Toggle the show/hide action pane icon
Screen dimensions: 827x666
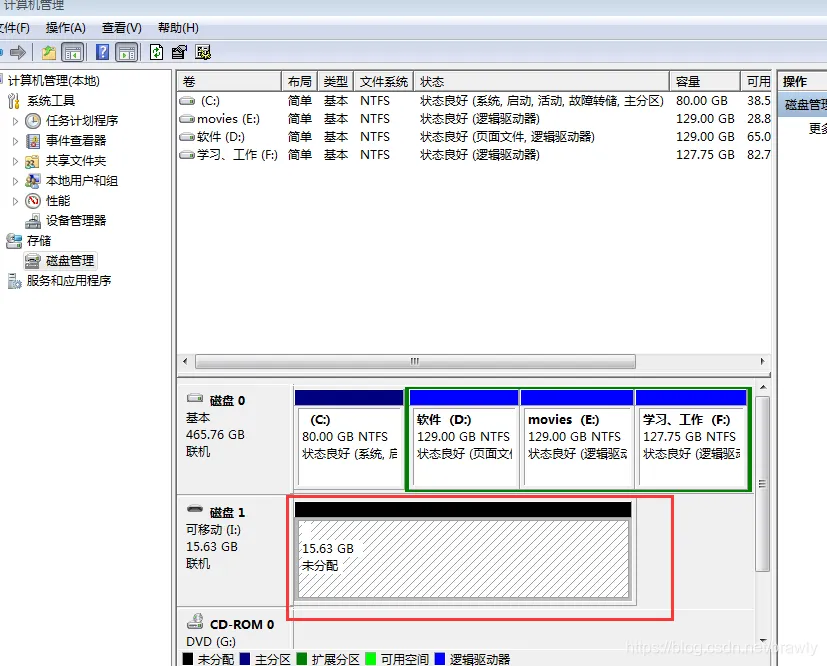pyautogui.click(x=127, y=52)
